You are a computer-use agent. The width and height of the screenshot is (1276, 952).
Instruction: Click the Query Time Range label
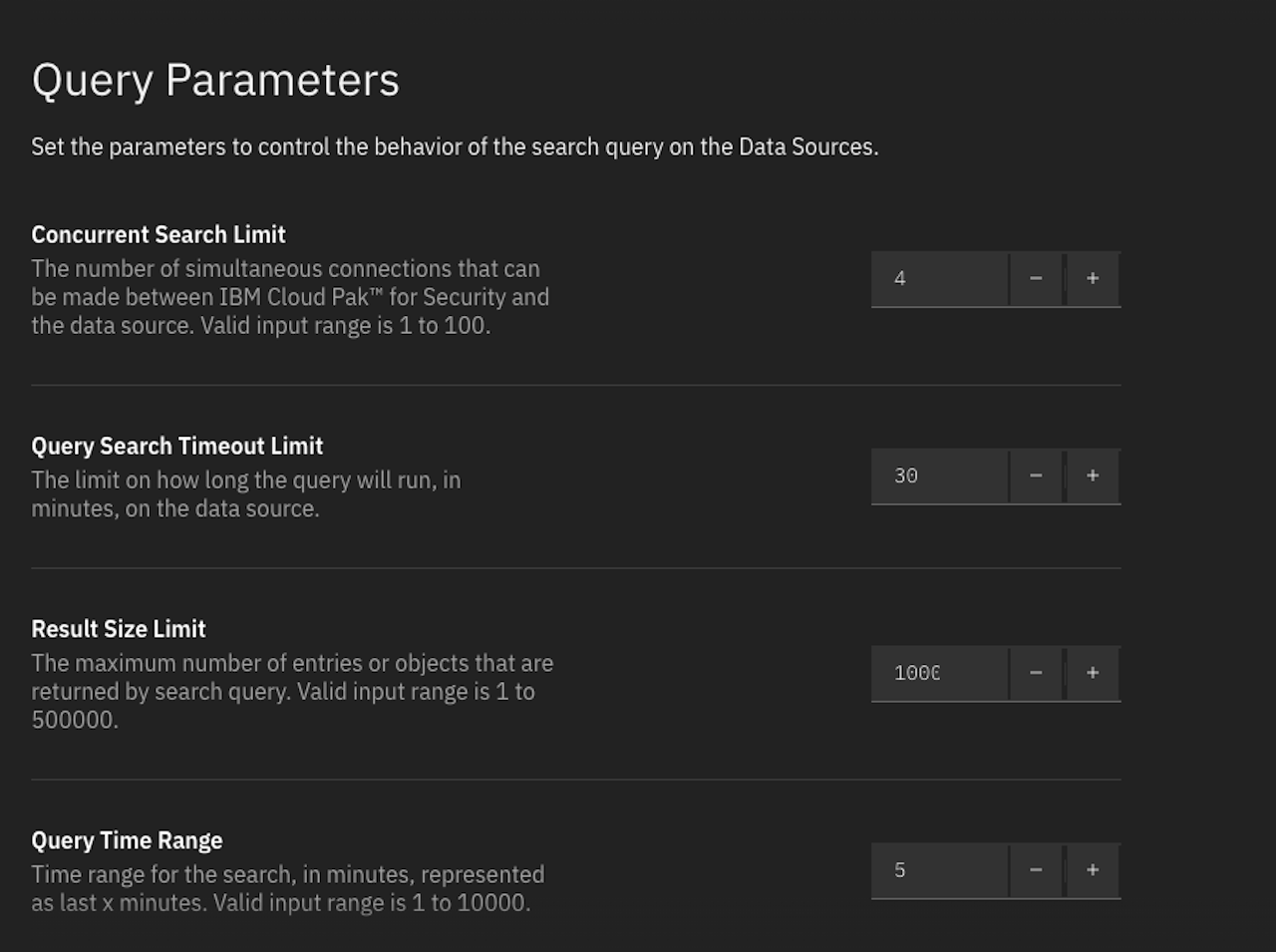(127, 841)
